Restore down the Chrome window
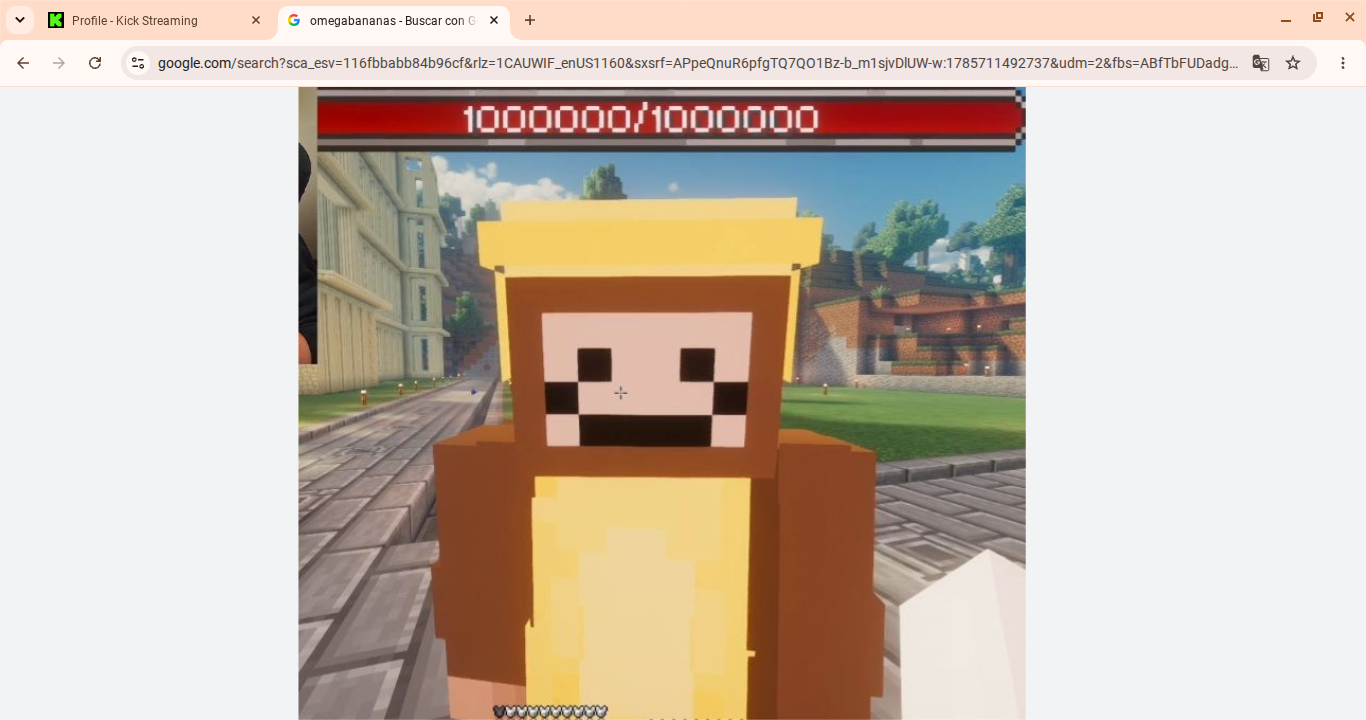 (x=1318, y=18)
